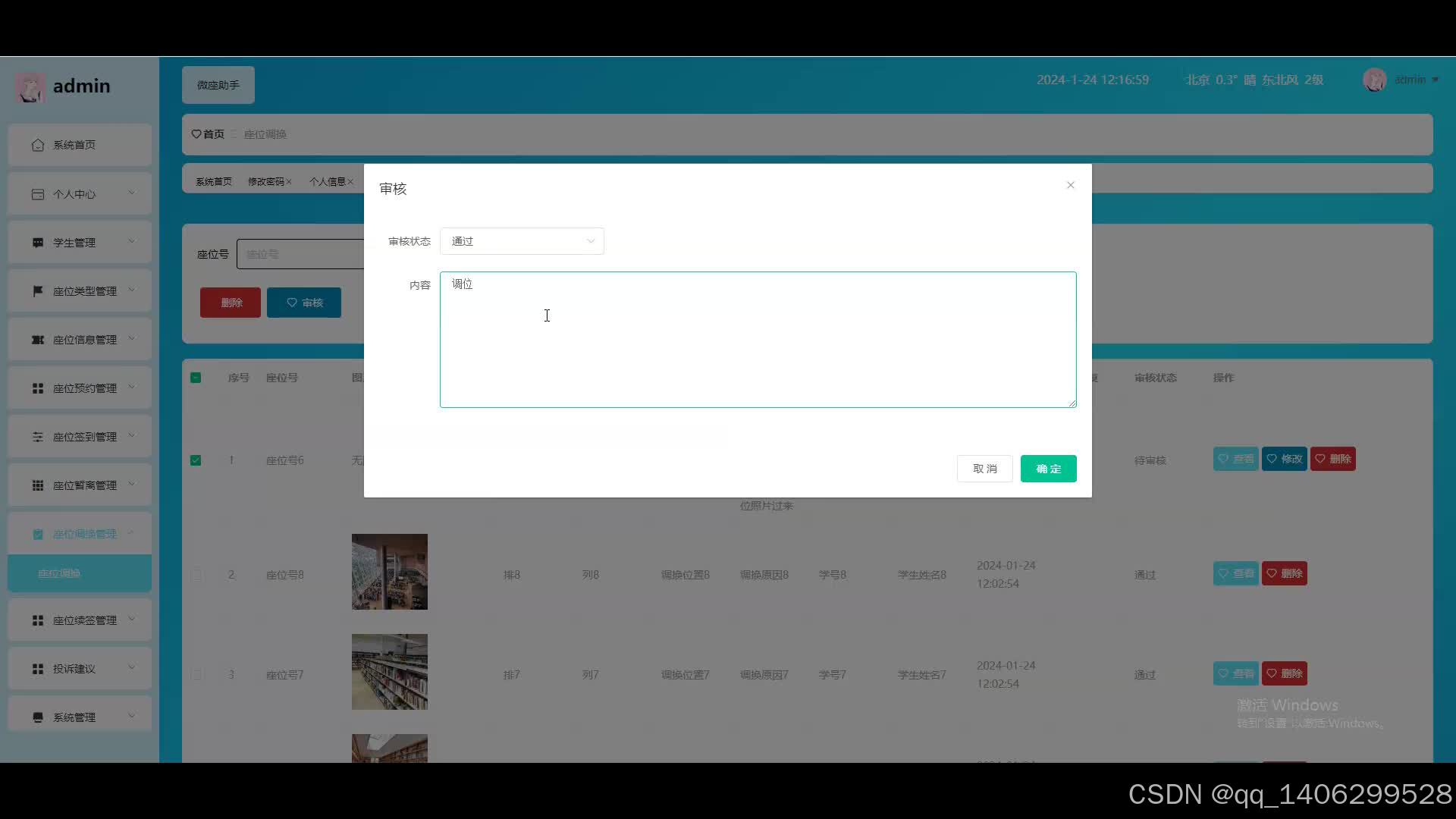Image resolution: width=1456 pixels, height=819 pixels.
Task: Check the row 2 座位号8 checkbox
Action: (x=196, y=575)
